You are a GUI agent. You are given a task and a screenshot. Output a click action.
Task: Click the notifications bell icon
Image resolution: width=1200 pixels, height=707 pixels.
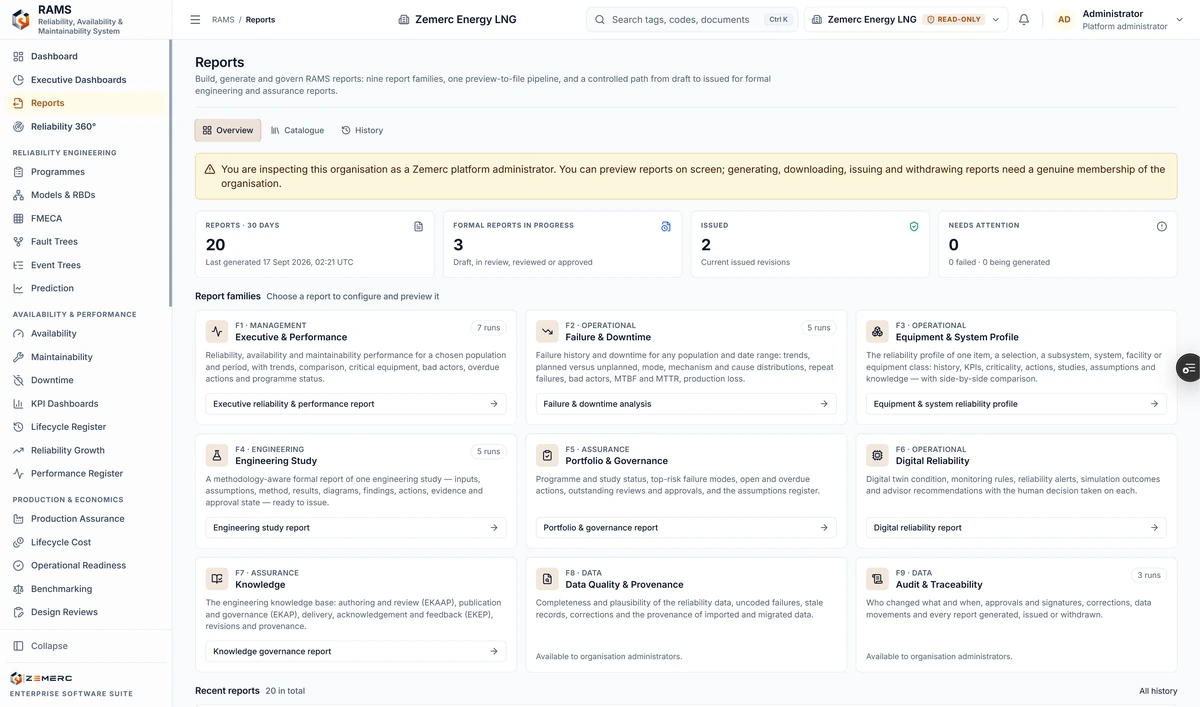coord(1024,19)
